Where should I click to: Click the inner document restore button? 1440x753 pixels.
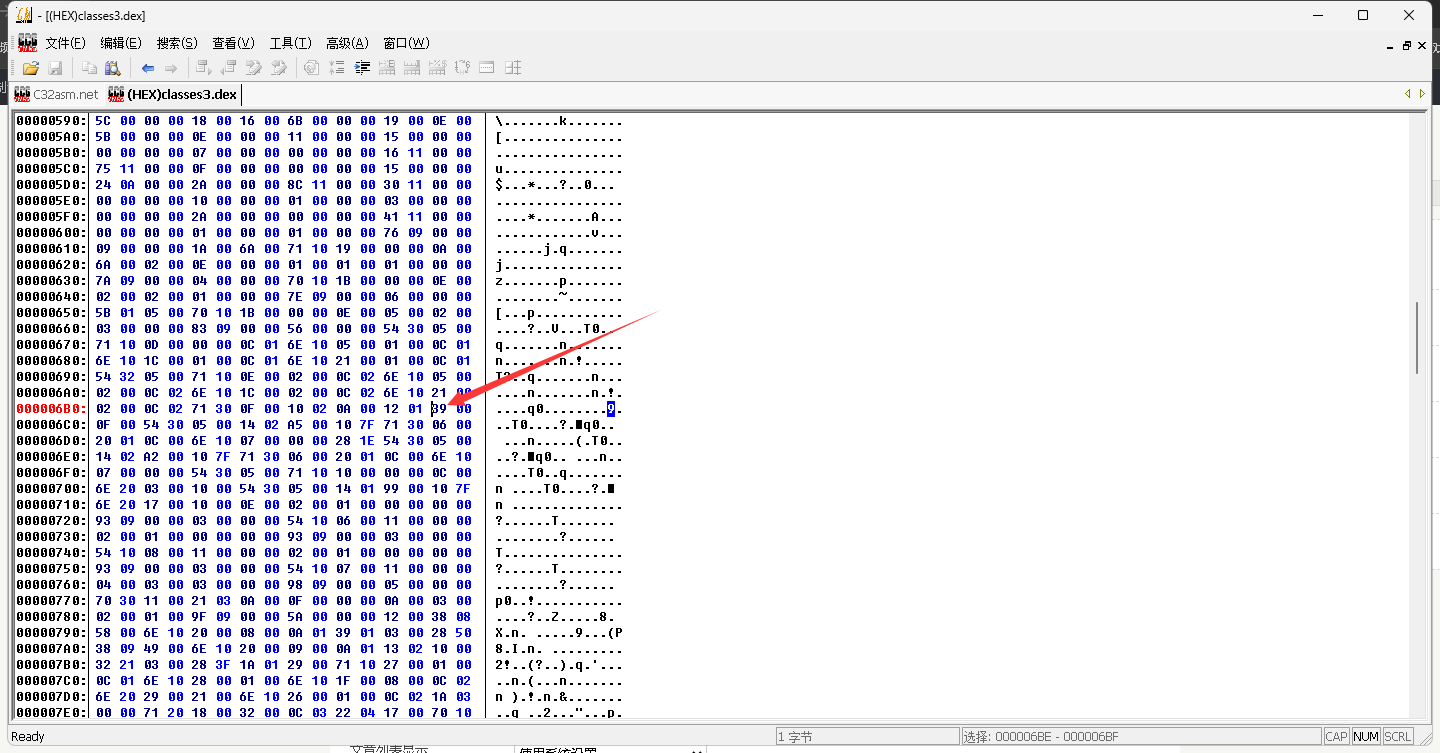tap(1407, 45)
